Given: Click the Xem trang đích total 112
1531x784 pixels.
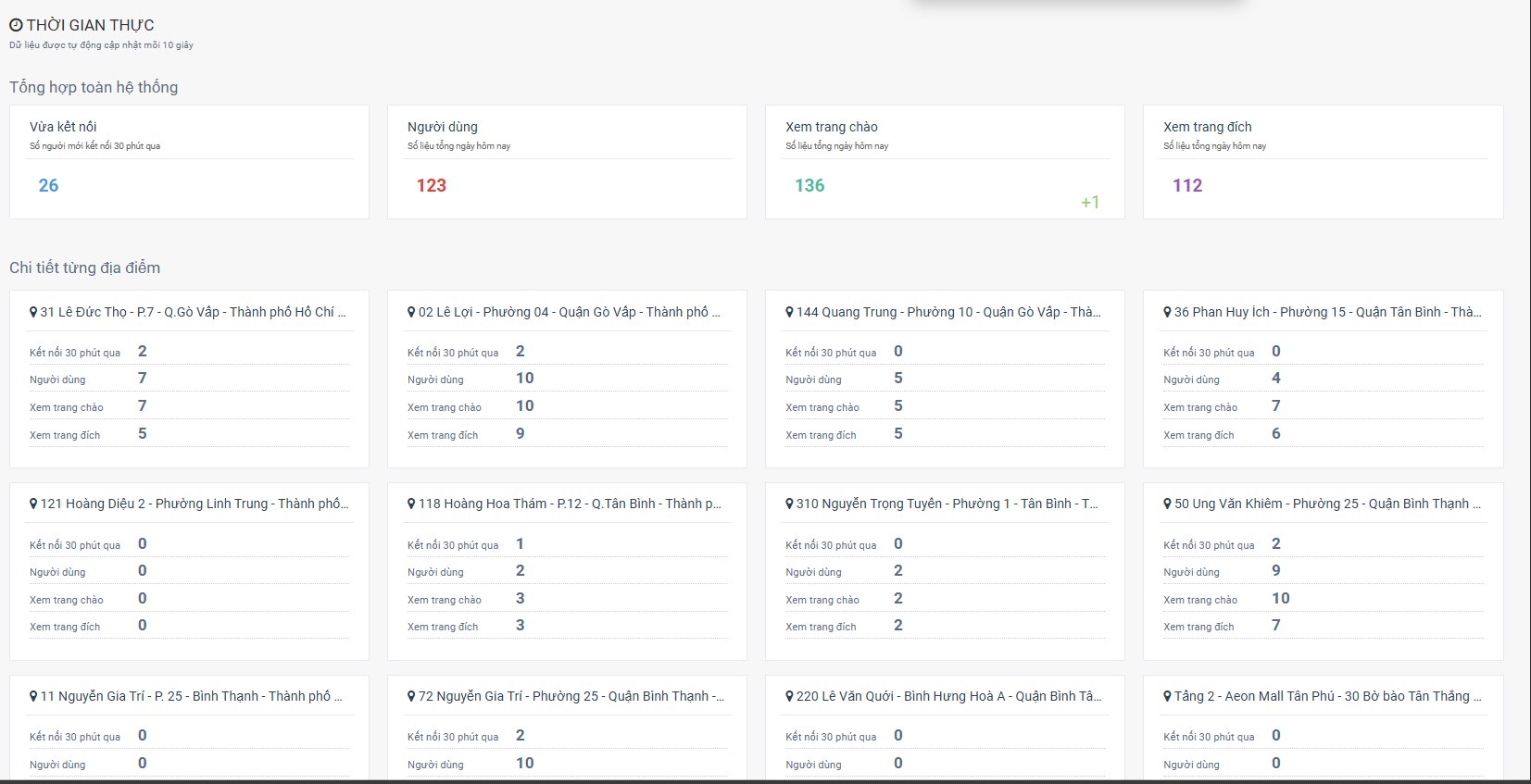Looking at the screenshot, I should click(x=1187, y=185).
